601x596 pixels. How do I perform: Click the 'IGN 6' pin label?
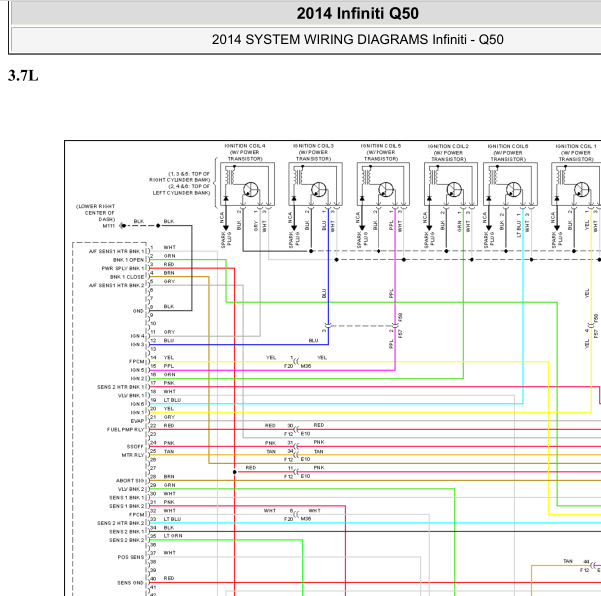[x=138, y=404]
